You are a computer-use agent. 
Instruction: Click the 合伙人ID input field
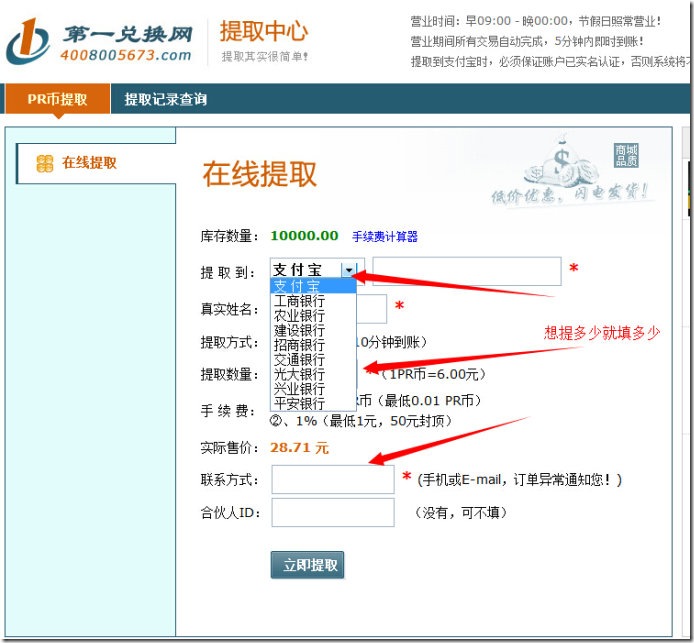[x=332, y=513]
